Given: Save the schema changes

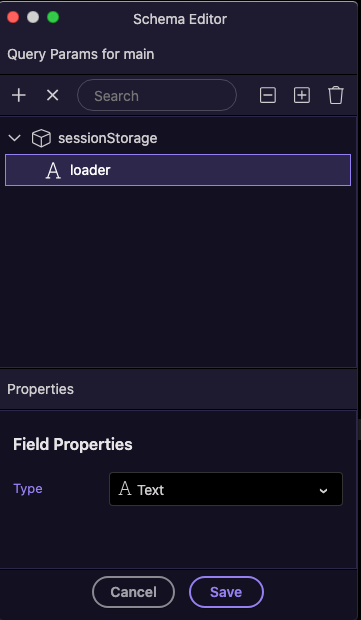Looking at the screenshot, I should pos(226,592).
